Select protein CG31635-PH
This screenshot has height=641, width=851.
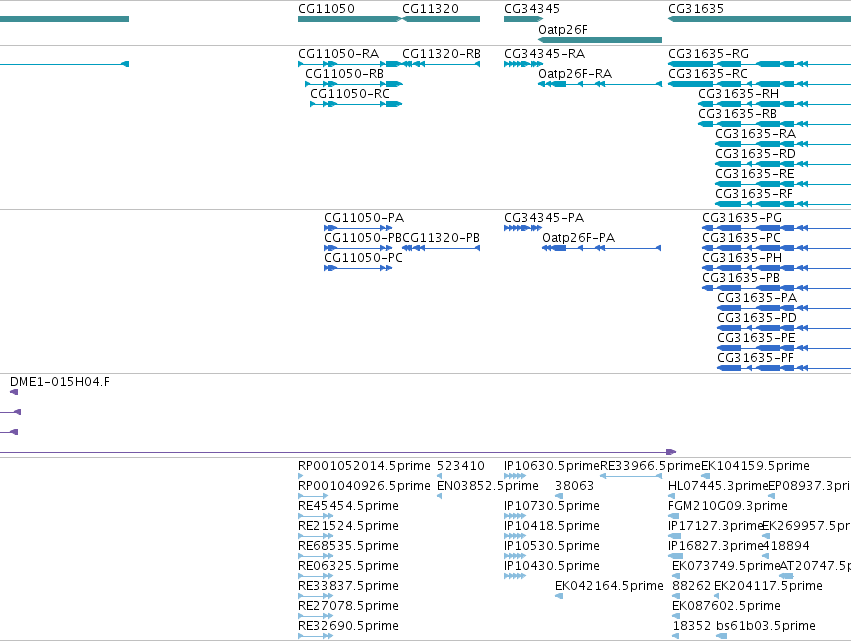click(x=742, y=258)
